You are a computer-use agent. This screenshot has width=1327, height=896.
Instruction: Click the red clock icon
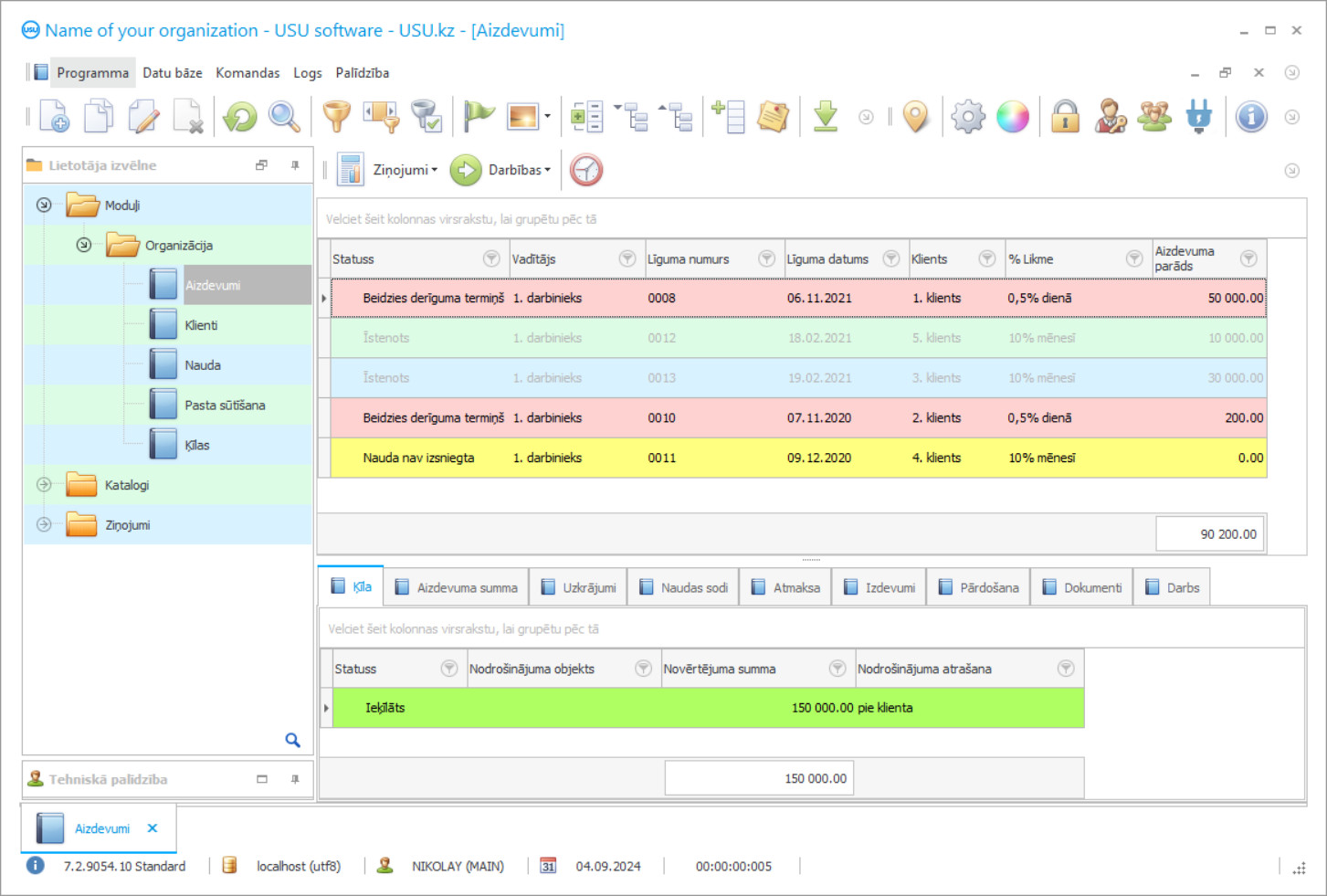(586, 170)
